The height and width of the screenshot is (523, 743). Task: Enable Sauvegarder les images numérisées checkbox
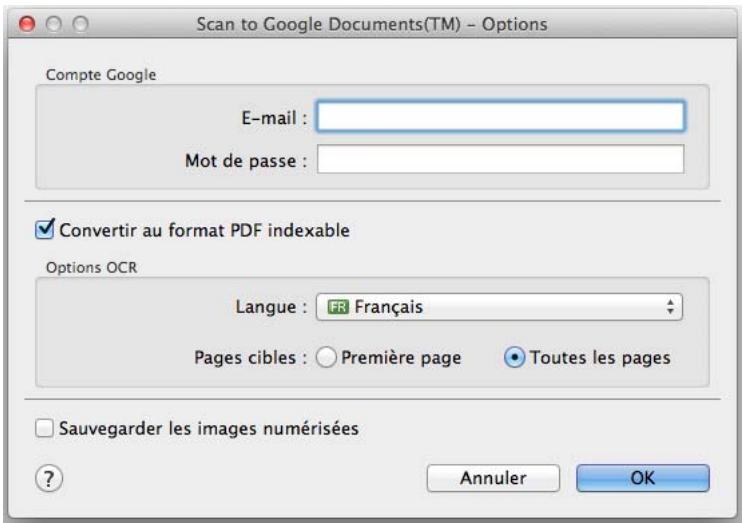[x=44, y=429]
